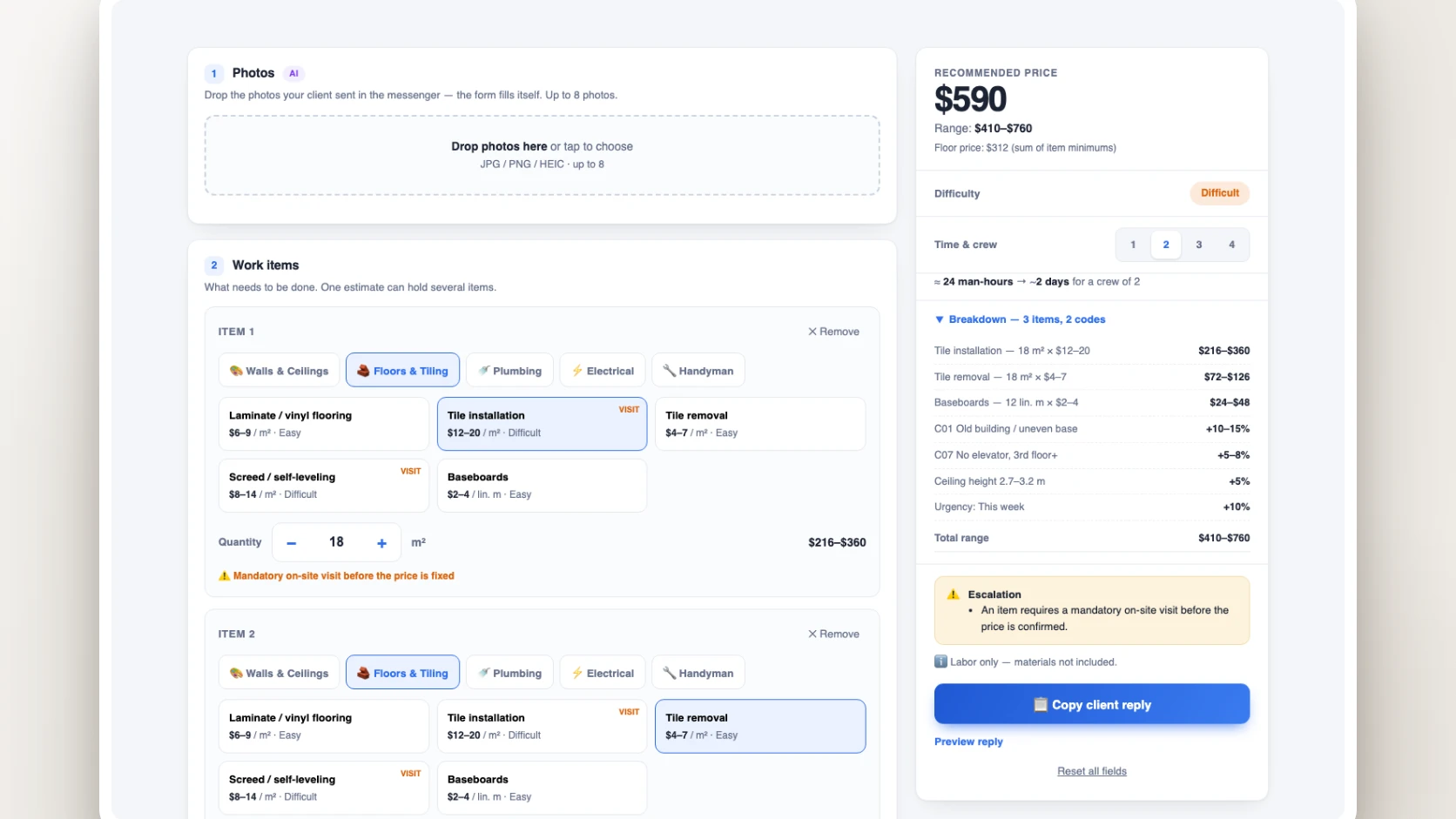Click VISIT tag on Item 2 Tile installation
This screenshot has width=1456, height=819.
(x=629, y=711)
